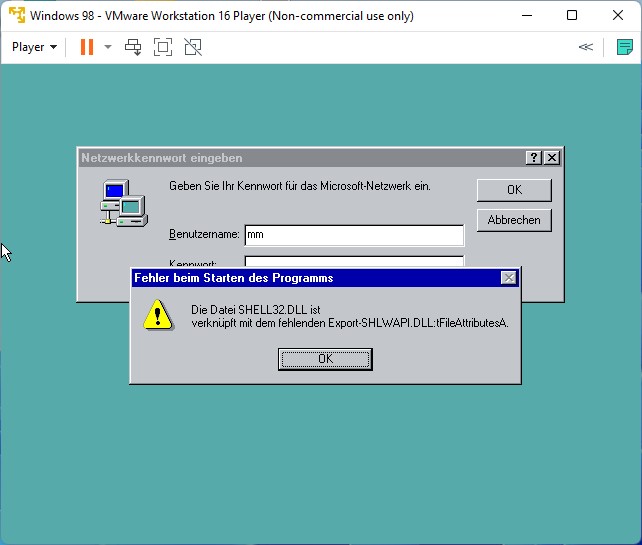642x545 pixels.
Task: Click the network computers icon
Action: (x=124, y=203)
